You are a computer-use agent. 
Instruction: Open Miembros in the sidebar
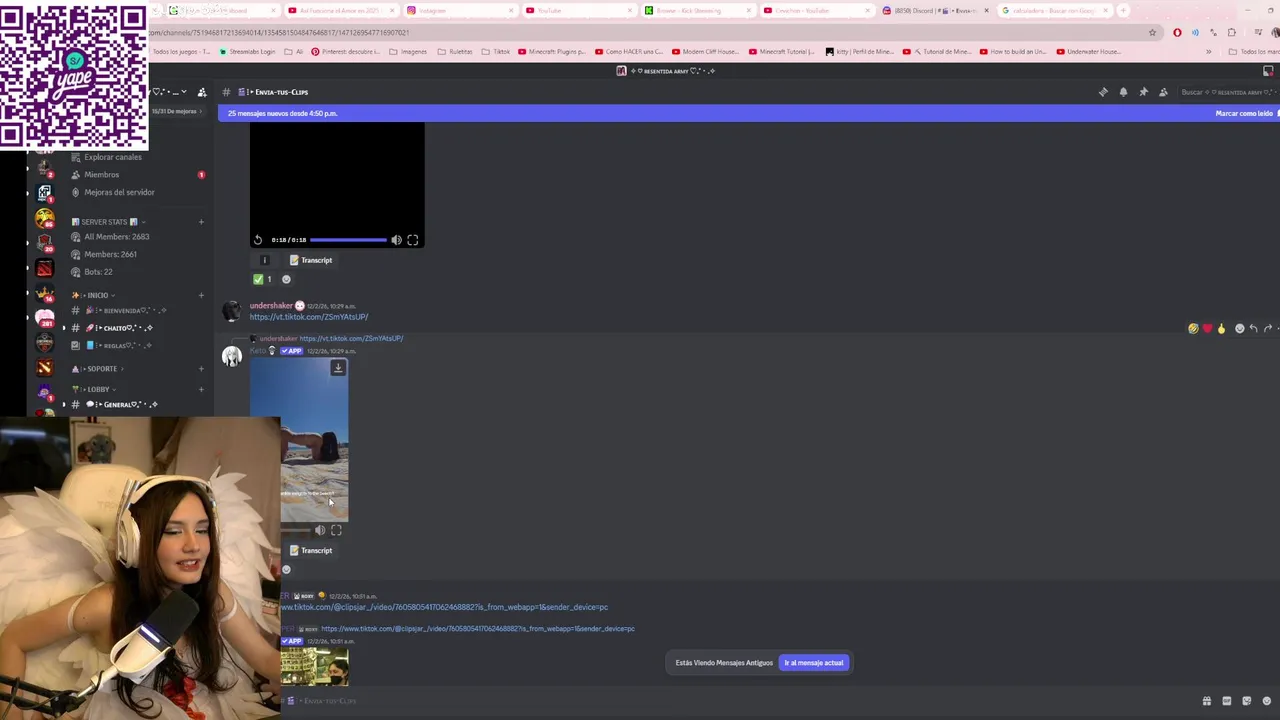pyautogui.click(x=101, y=175)
